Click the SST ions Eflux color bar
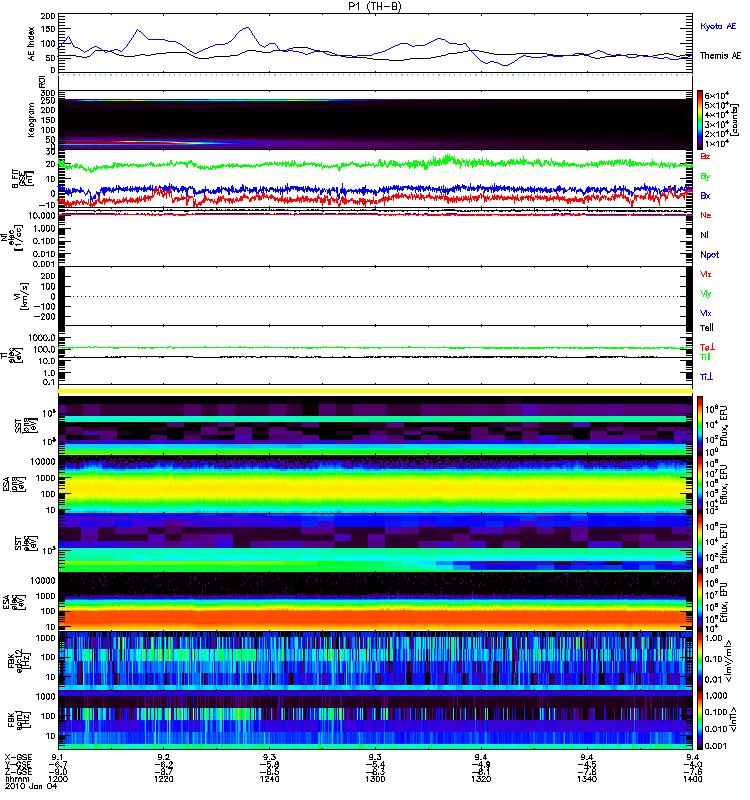This screenshot has height=800, width=750. click(x=700, y=426)
